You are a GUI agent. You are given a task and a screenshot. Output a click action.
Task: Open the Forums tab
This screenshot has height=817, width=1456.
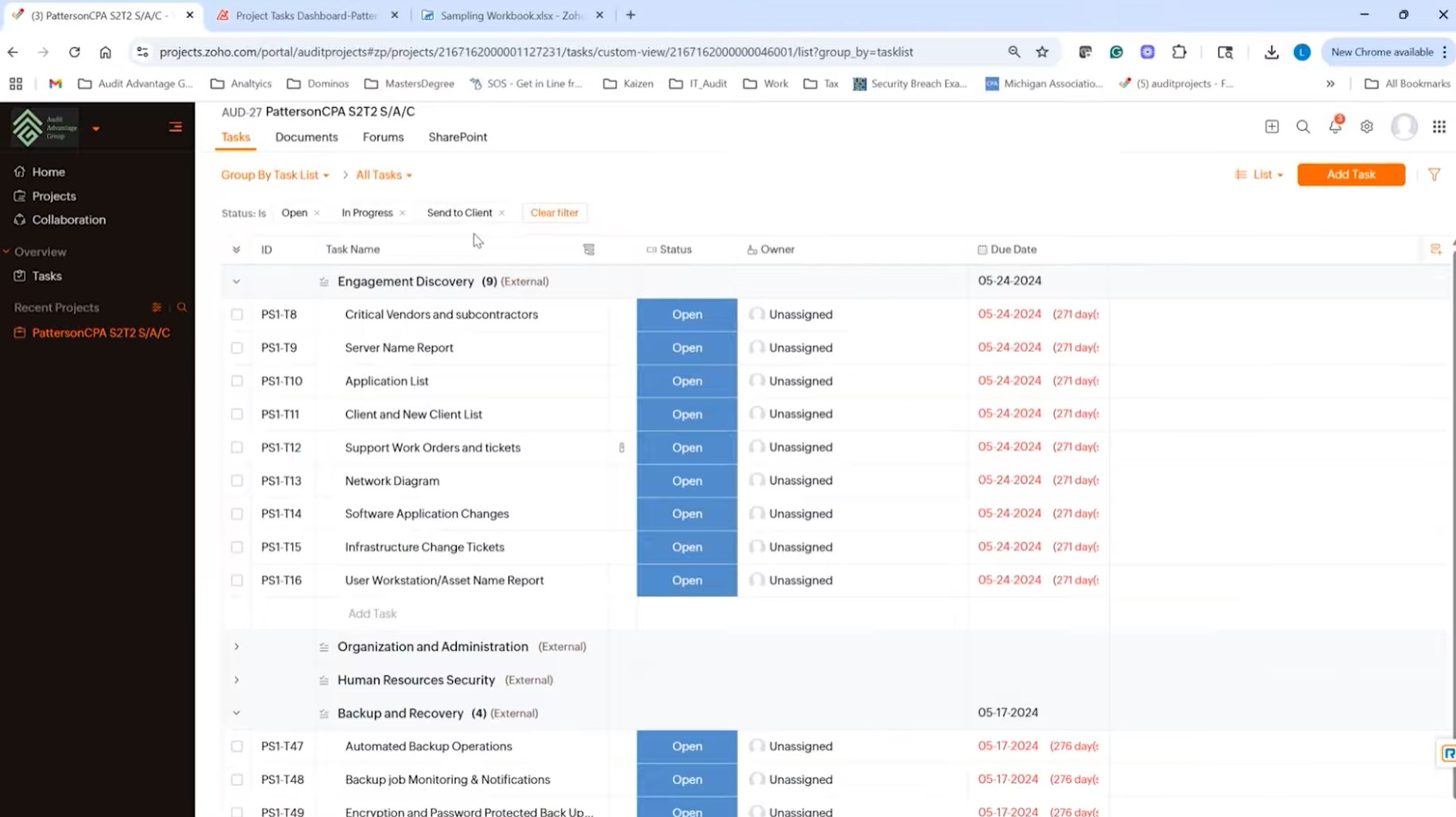click(x=383, y=137)
